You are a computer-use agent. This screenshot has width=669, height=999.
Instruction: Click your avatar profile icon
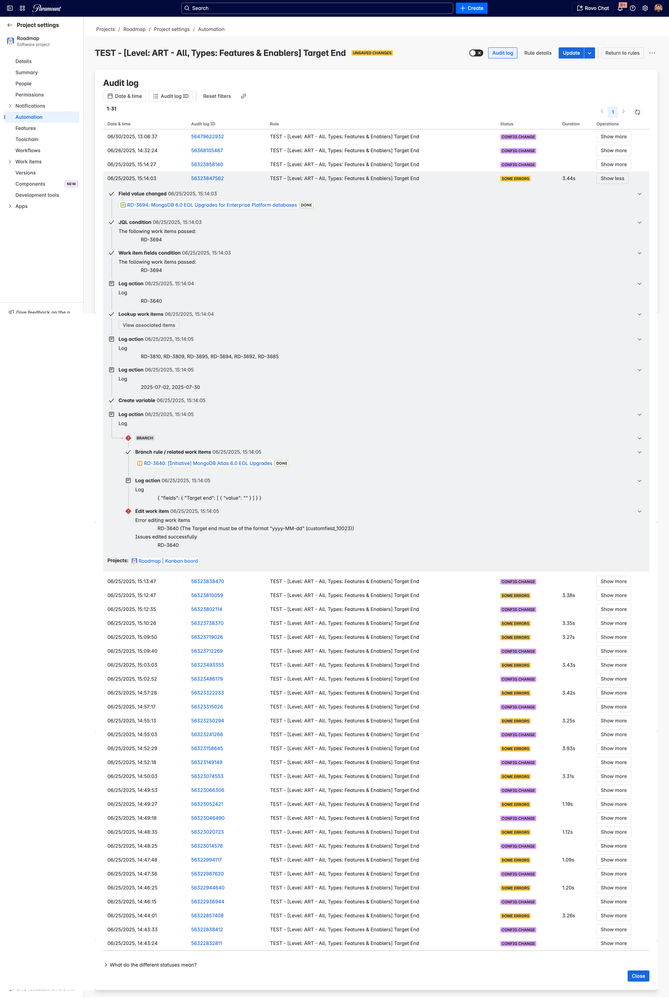659,8
